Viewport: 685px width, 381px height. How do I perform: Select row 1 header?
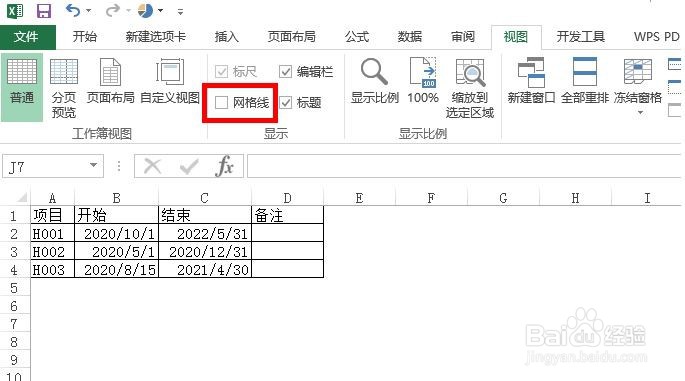coord(14,216)
